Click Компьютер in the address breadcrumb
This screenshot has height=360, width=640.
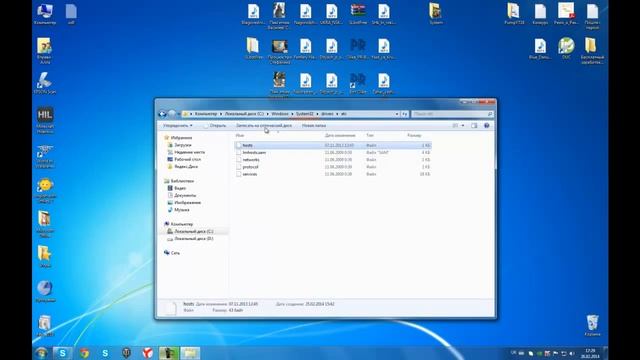pos(206,114)
